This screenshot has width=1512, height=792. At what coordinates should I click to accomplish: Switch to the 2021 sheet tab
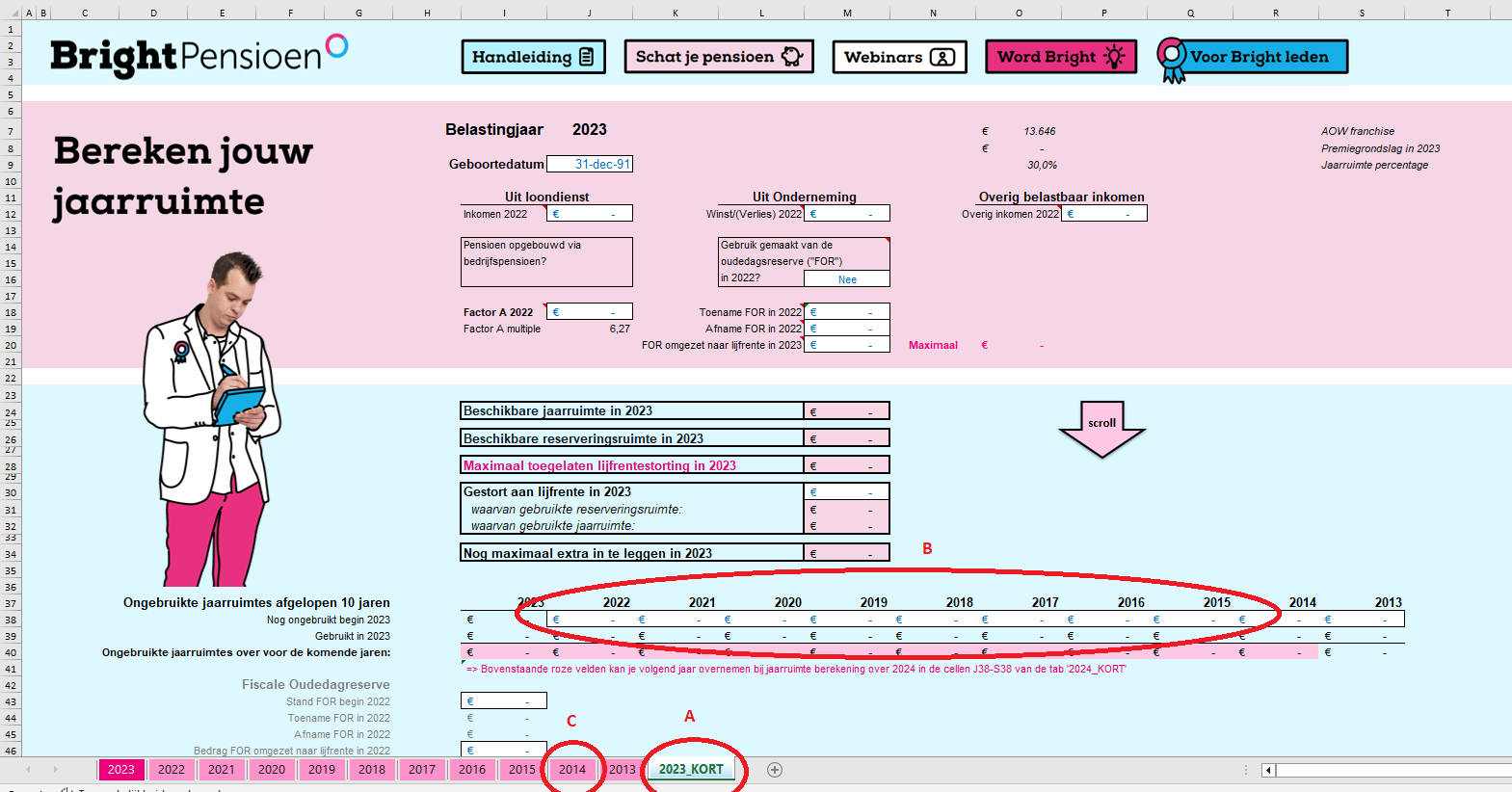click(222, 769)
